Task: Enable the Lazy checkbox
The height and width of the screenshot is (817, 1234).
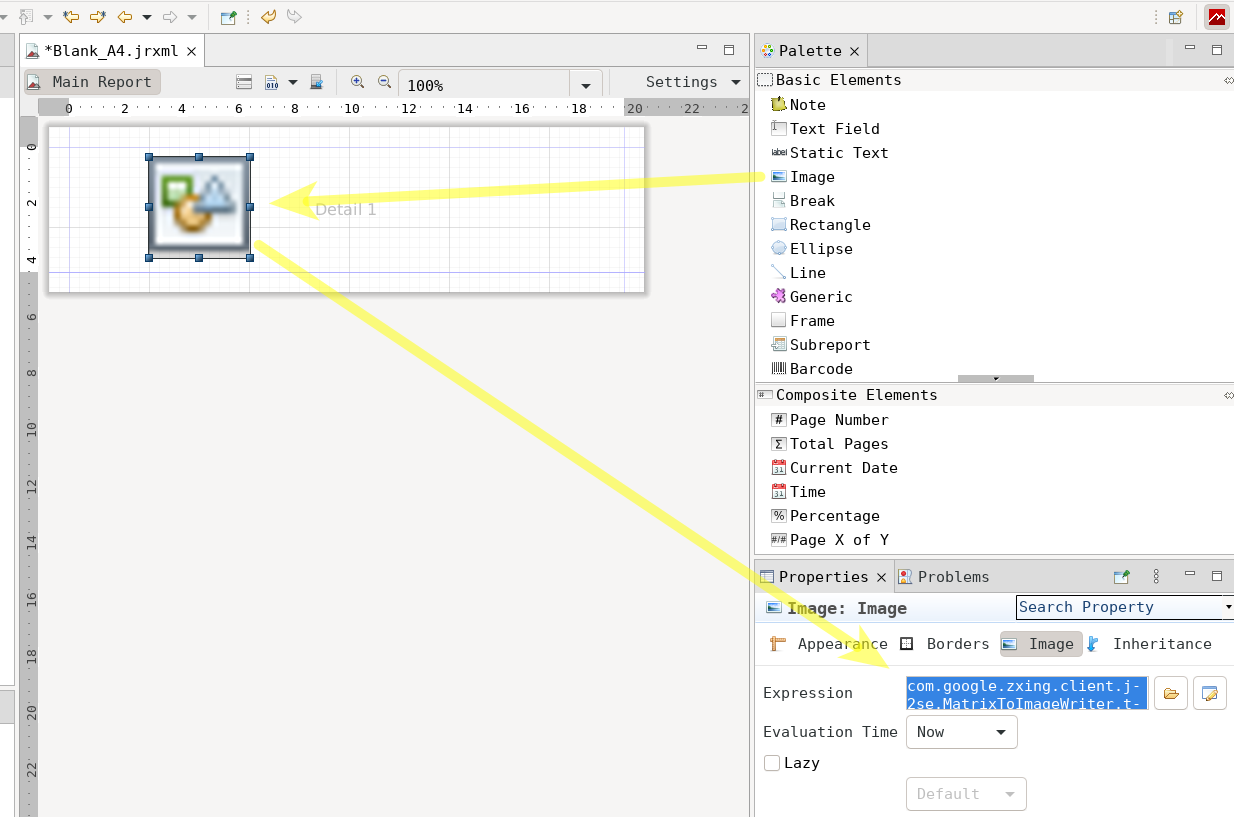Action: (x=772, y=763)
